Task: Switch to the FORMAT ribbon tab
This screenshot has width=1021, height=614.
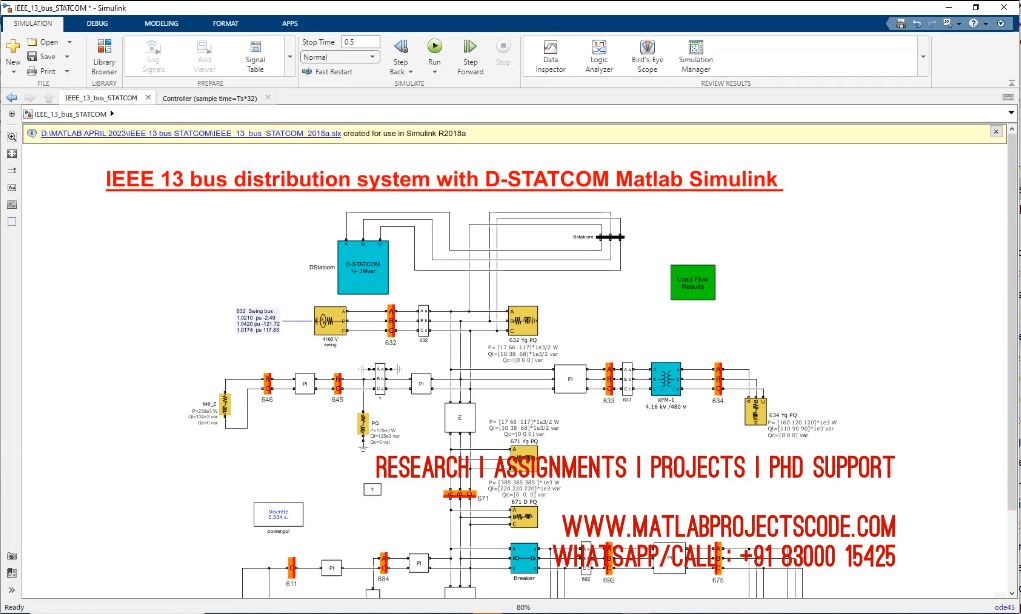Action: (x=225, y=23)
